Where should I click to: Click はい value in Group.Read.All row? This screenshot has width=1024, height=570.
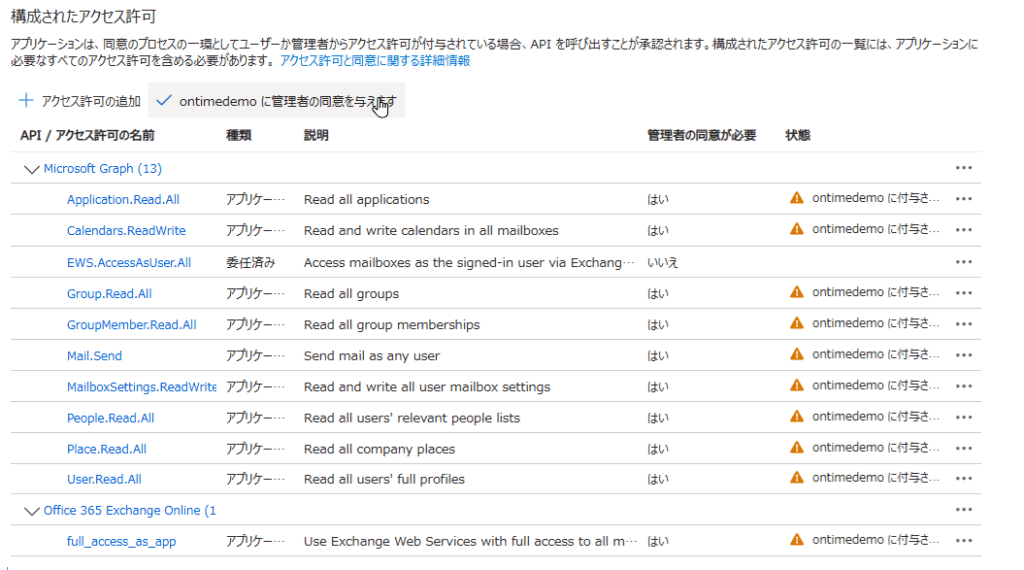[658, 294]
